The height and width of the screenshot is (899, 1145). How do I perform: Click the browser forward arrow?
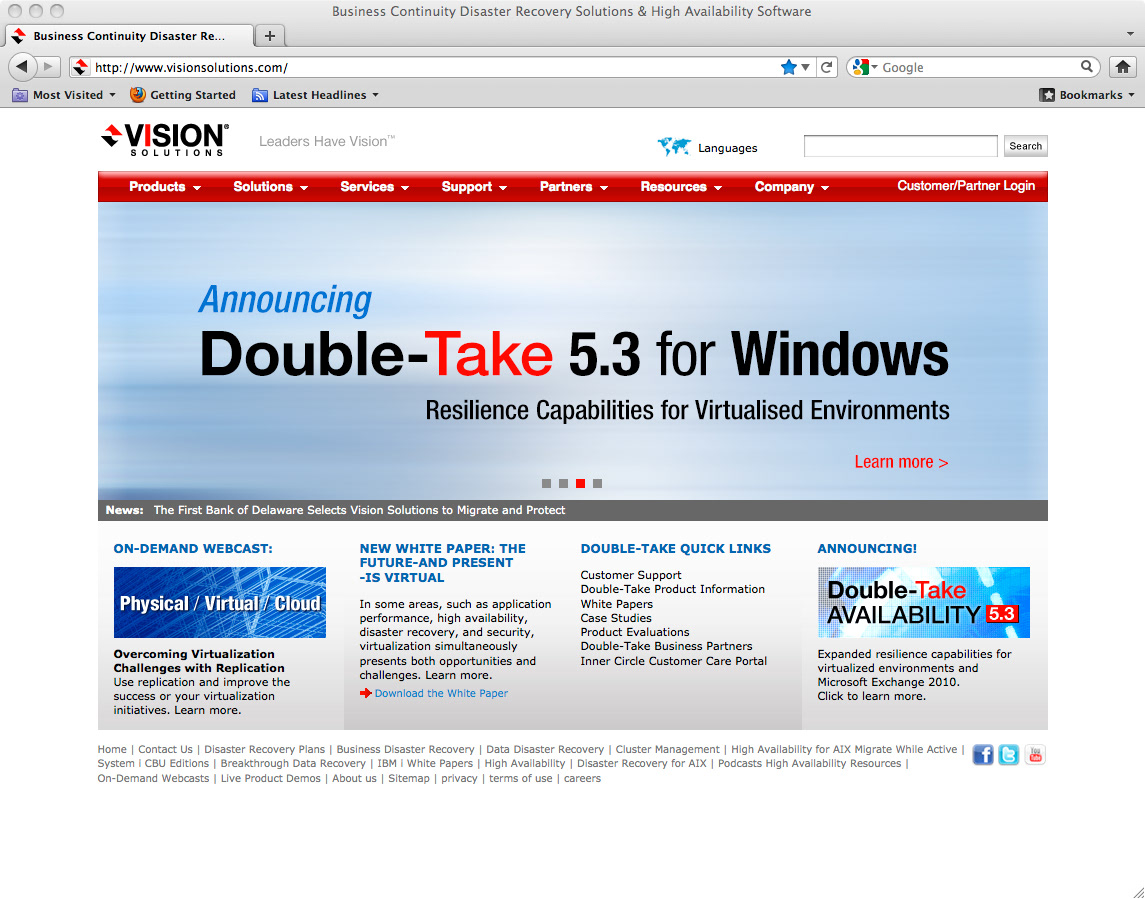(48, 67)
